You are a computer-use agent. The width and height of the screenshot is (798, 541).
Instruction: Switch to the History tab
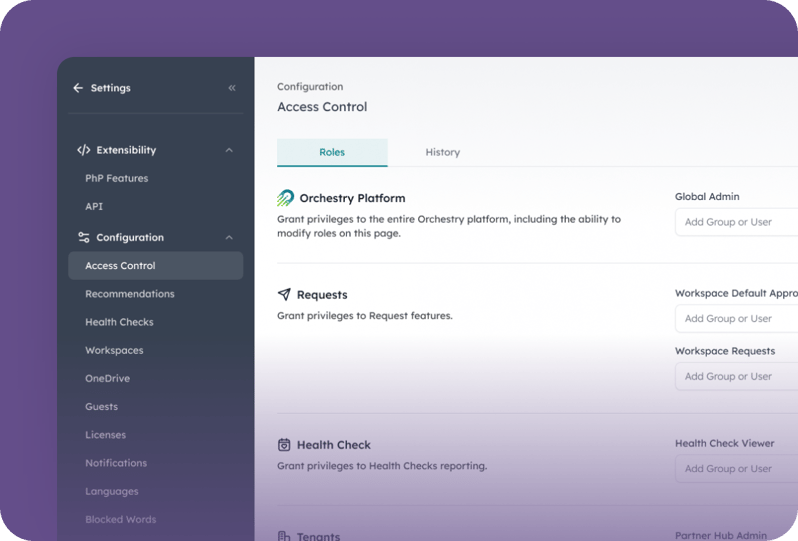442,152
